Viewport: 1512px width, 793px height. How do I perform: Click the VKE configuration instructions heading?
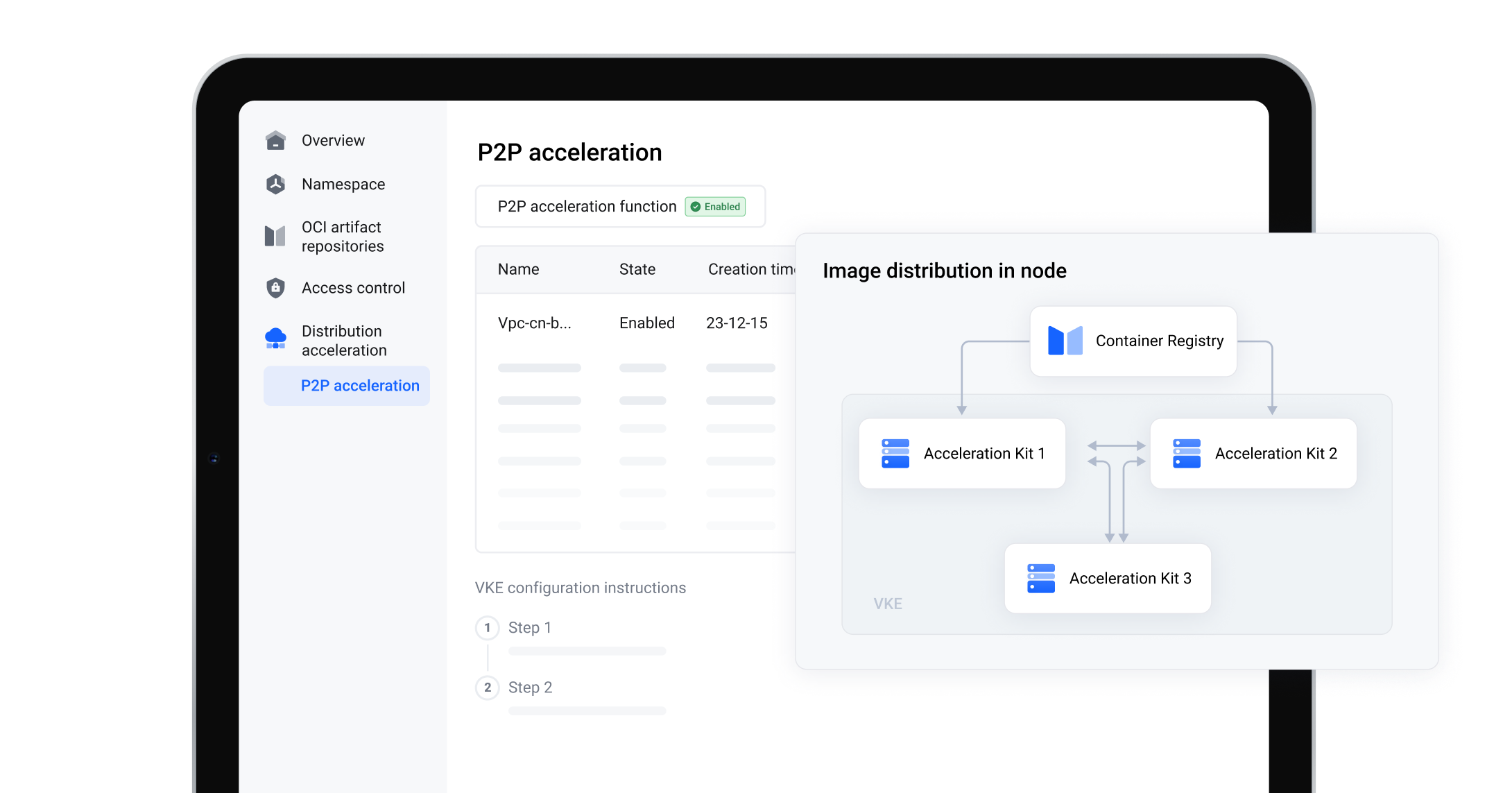tap(581, 588)
